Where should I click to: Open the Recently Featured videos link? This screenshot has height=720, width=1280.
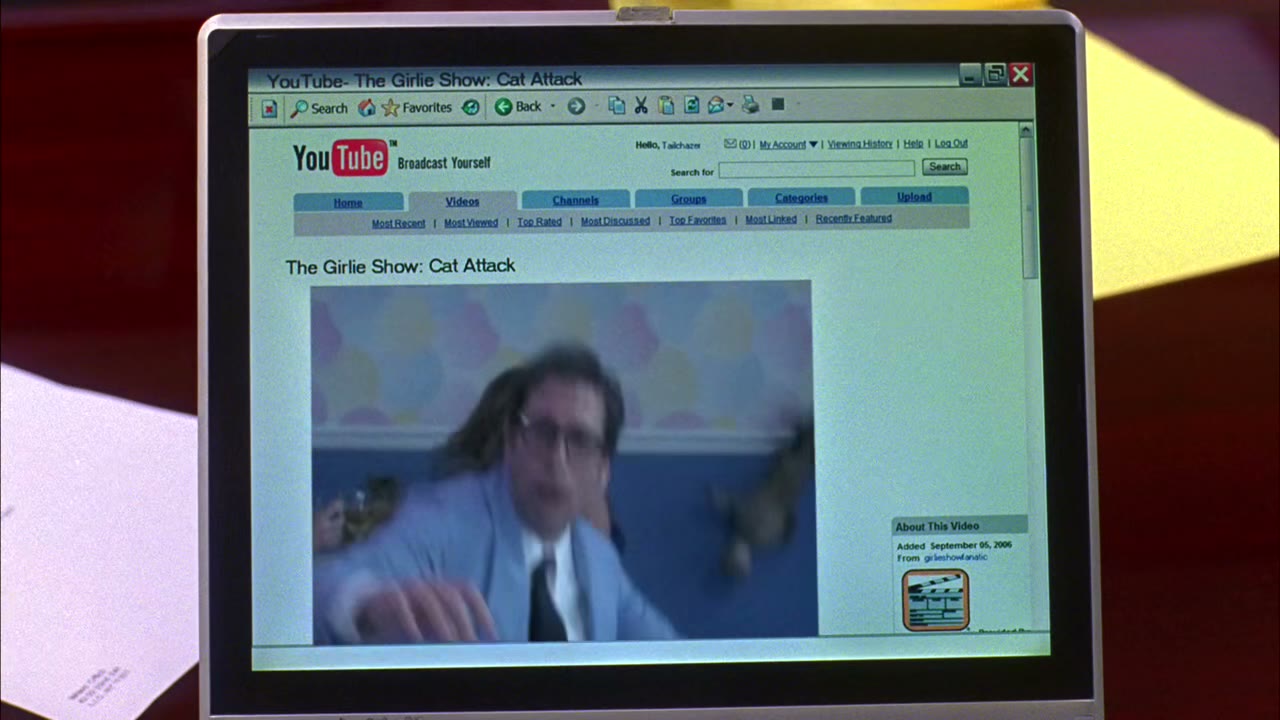click(x=853, y=218)
